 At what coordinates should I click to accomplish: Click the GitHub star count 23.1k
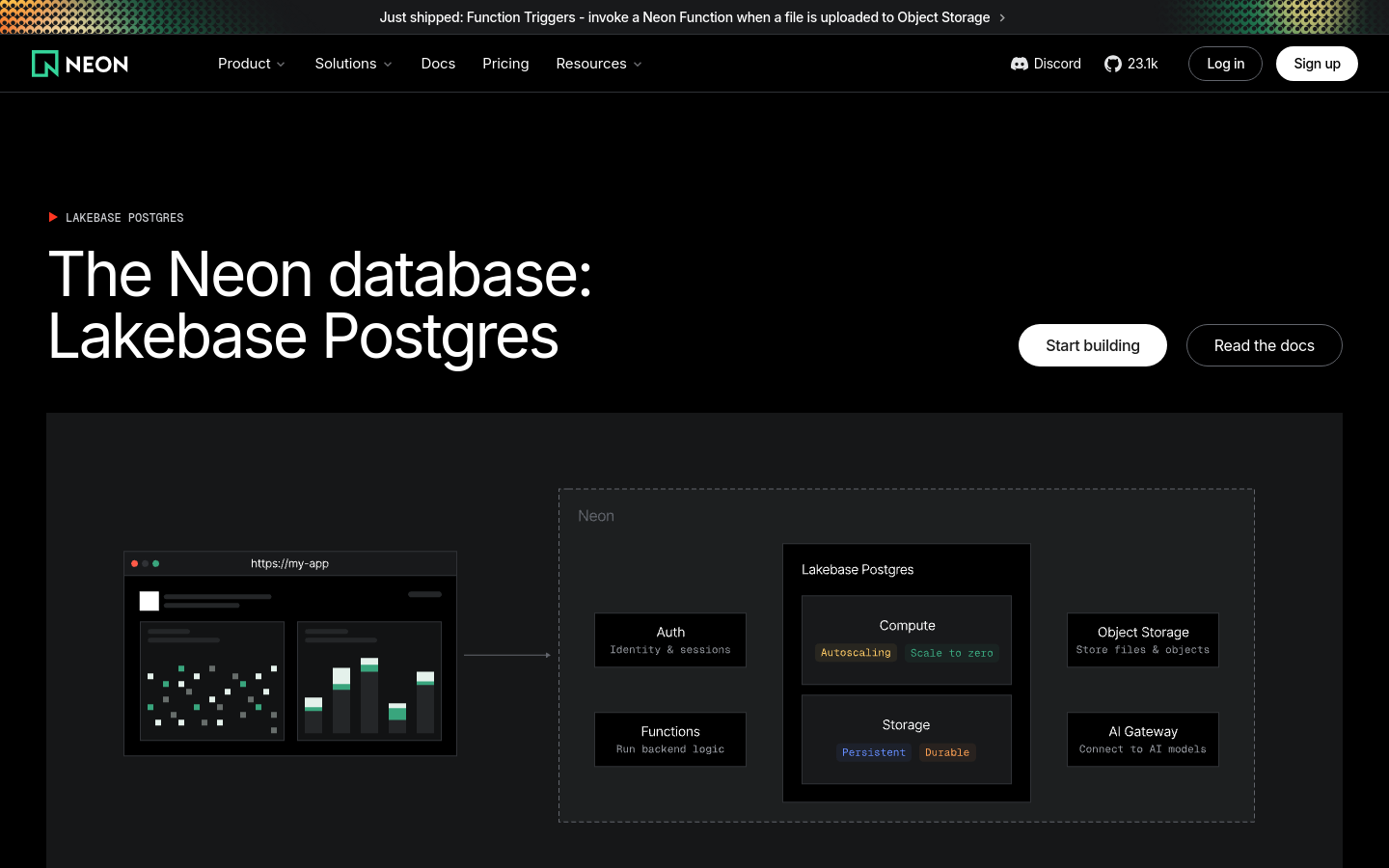coord(1143,64)
